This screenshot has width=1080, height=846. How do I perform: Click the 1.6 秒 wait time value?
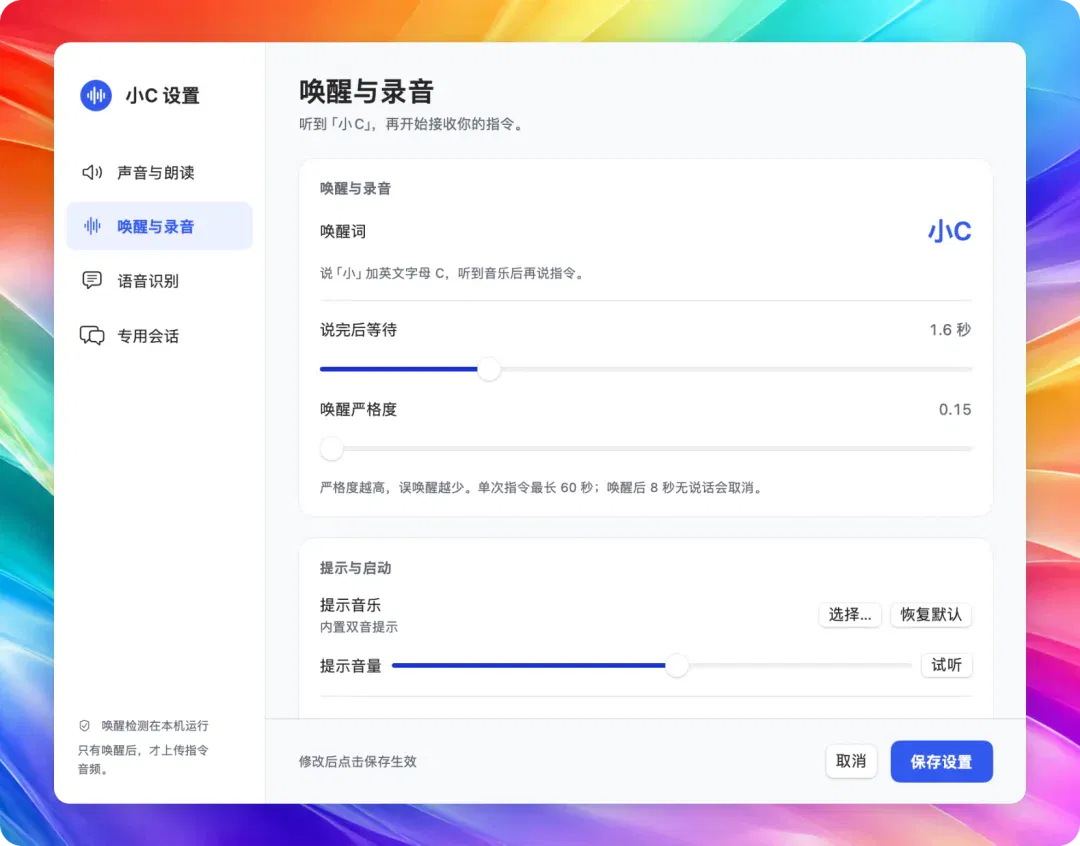pos(950,330)
